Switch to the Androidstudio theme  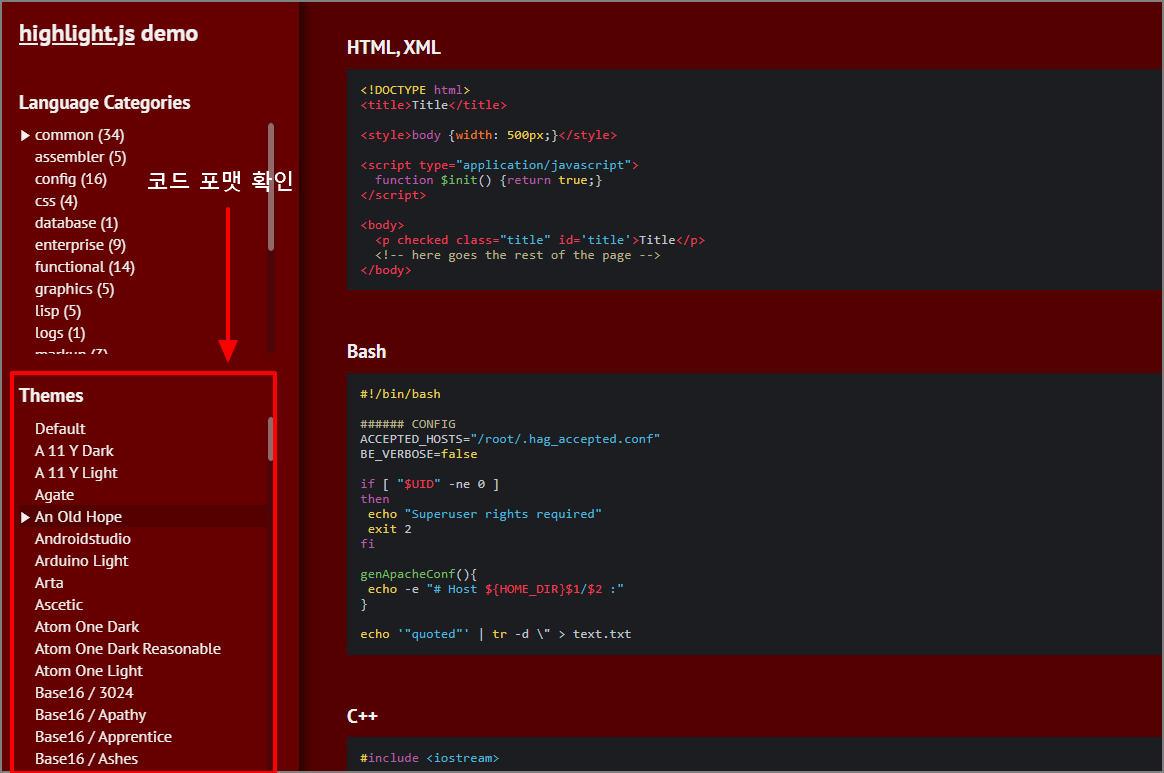tap(82, 539)
